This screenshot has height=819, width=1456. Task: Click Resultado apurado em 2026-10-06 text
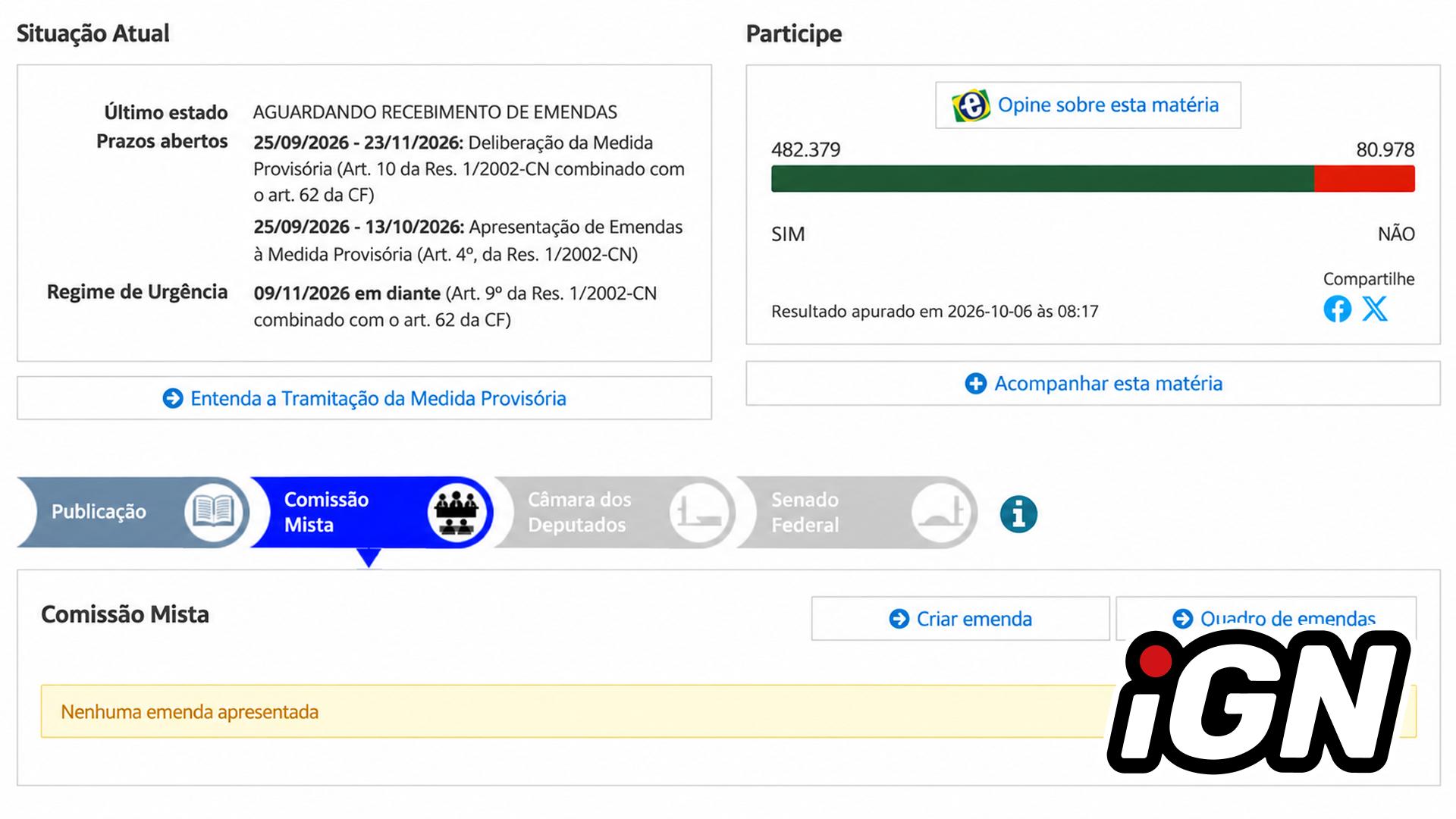pos(934,311)
